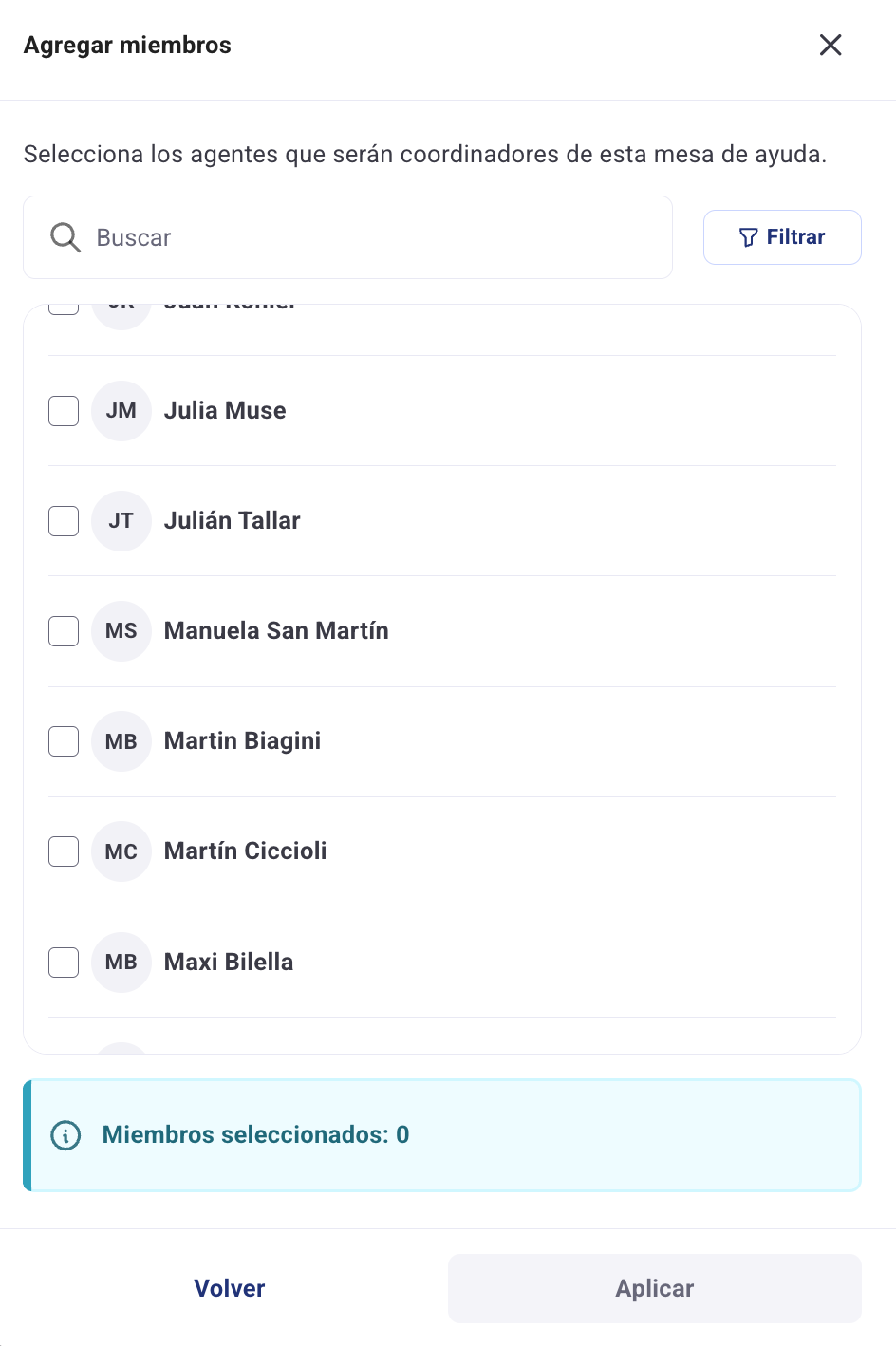Close the Agregar miembros dialog

pyautogui.click(x=831, y=45)
